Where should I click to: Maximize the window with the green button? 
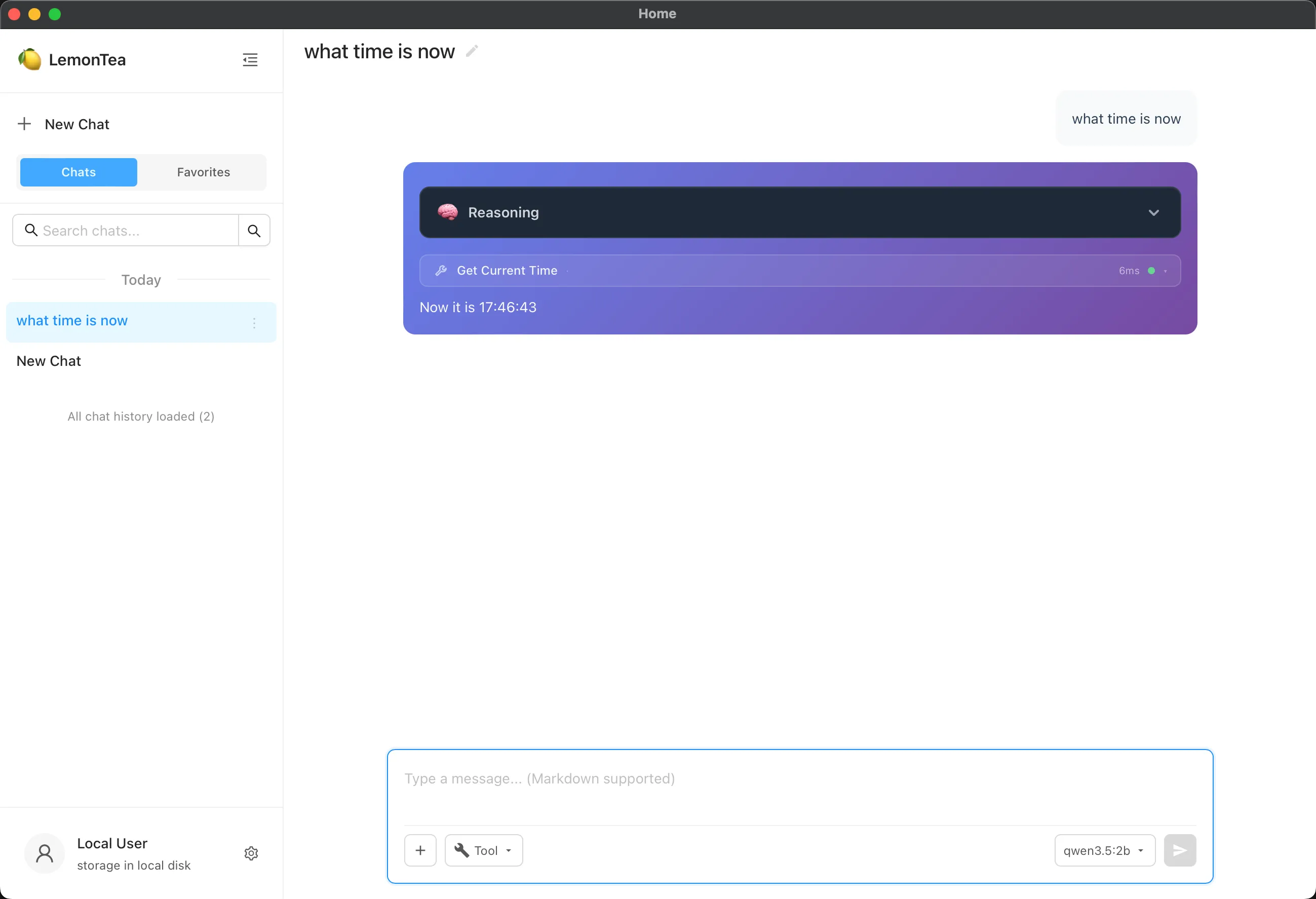point(55,14)
